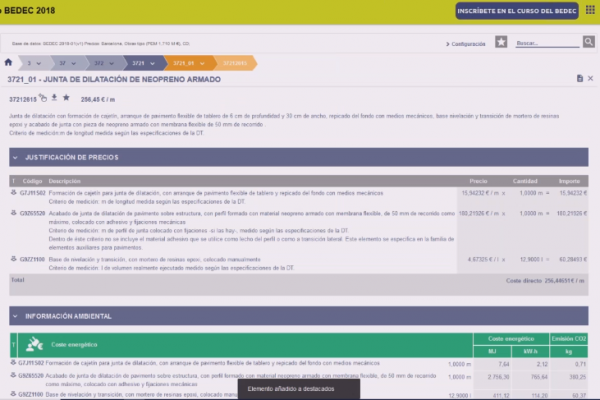Click the document icon right of the title
Viewport: 600px width, 400px height.
578,78
